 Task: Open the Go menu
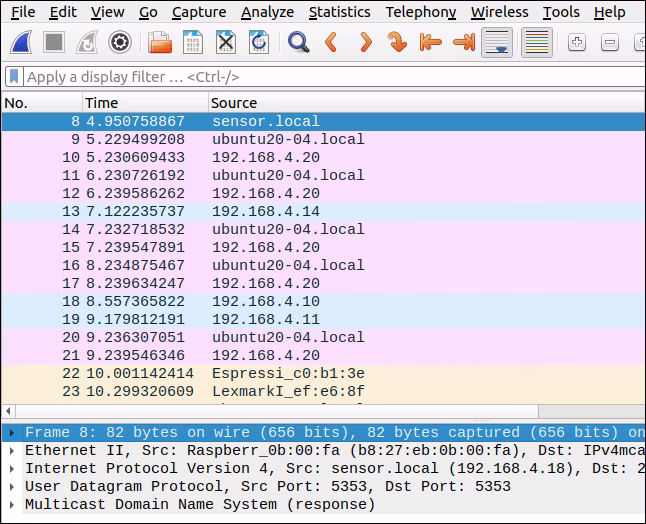[148, 12]
